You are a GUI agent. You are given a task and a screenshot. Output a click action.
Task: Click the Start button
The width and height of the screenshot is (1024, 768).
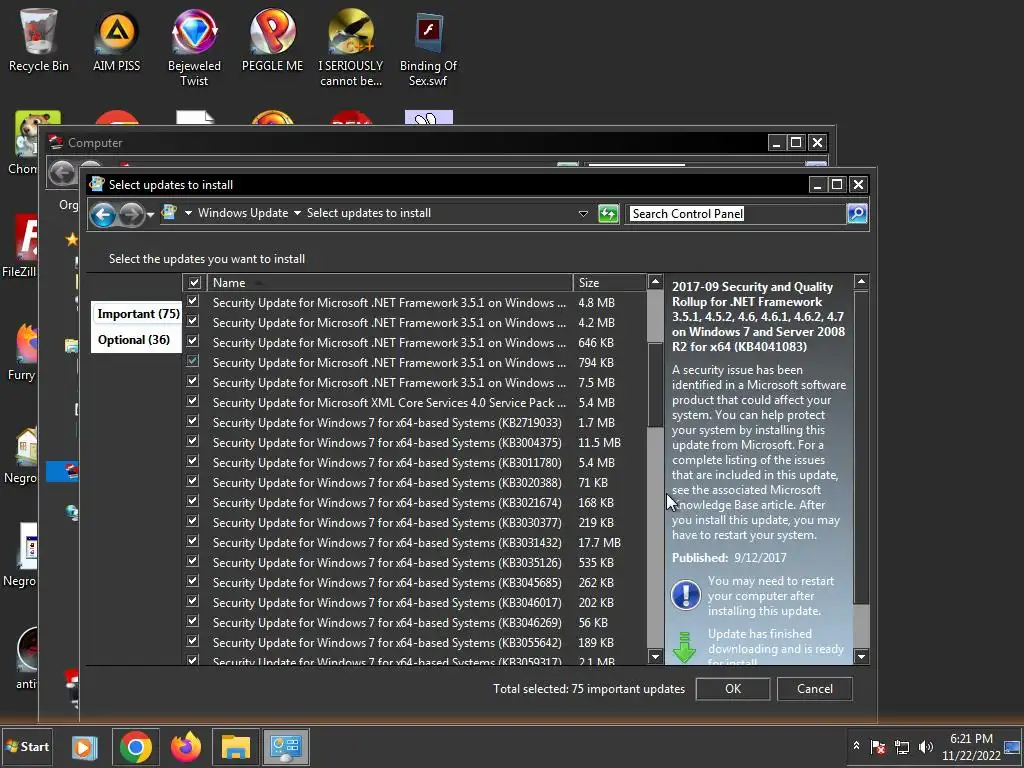pyautogui.click(x=27, y=746)
